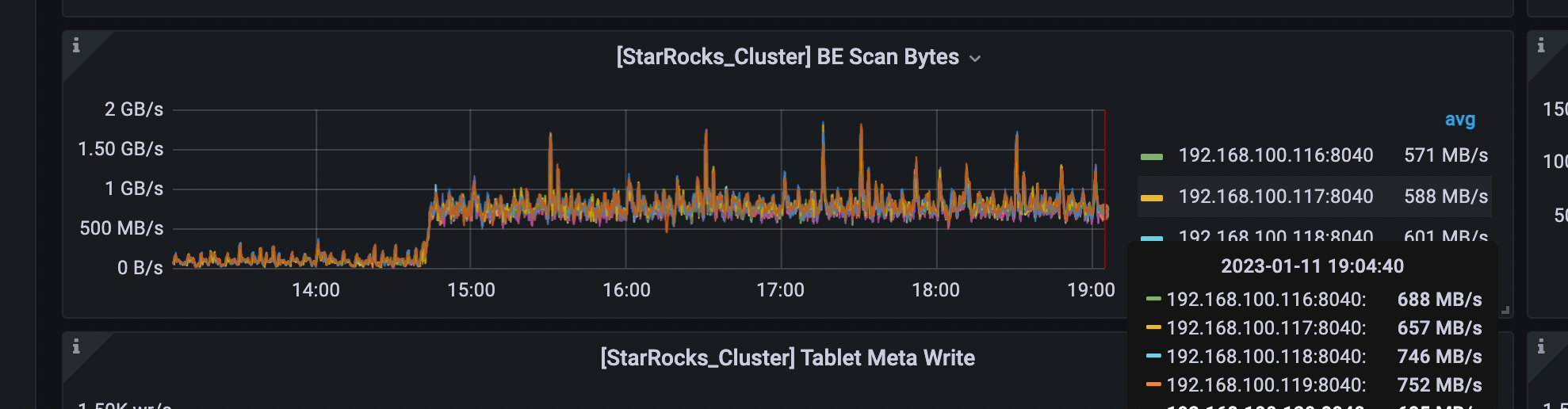Click the info icon on BE Scan Bytes panel

pos(76,46)
